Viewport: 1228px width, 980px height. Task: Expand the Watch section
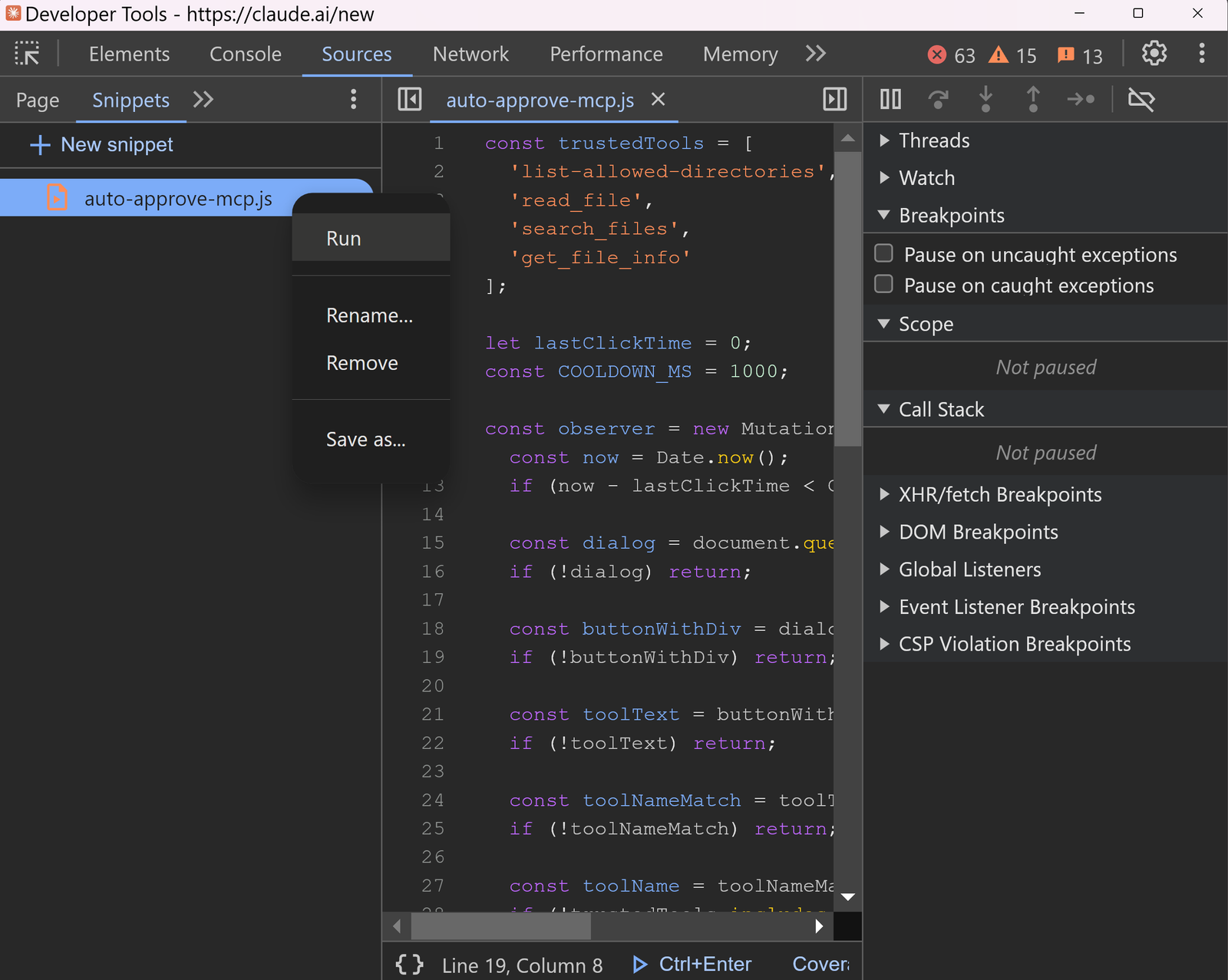(x=884, y=178)
